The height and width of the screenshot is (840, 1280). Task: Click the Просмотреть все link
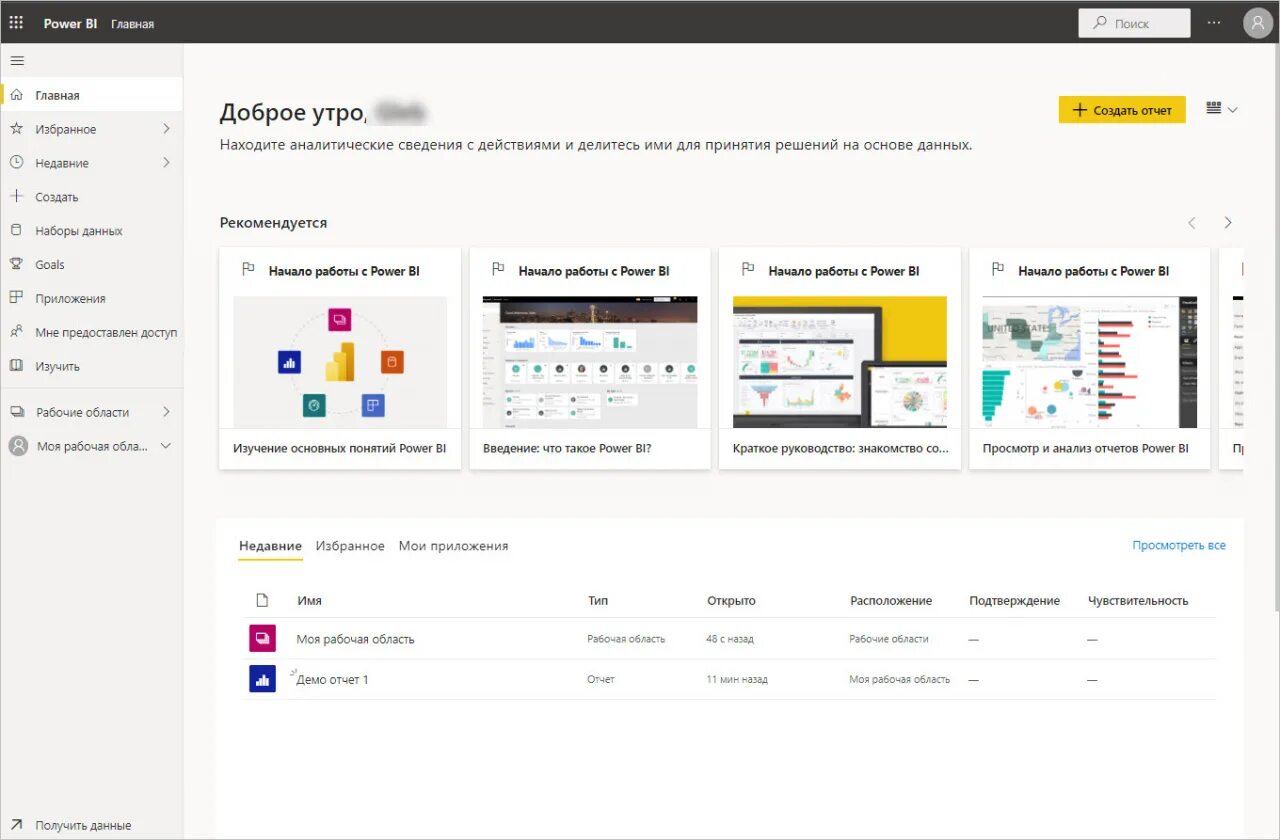point(1179,545)
